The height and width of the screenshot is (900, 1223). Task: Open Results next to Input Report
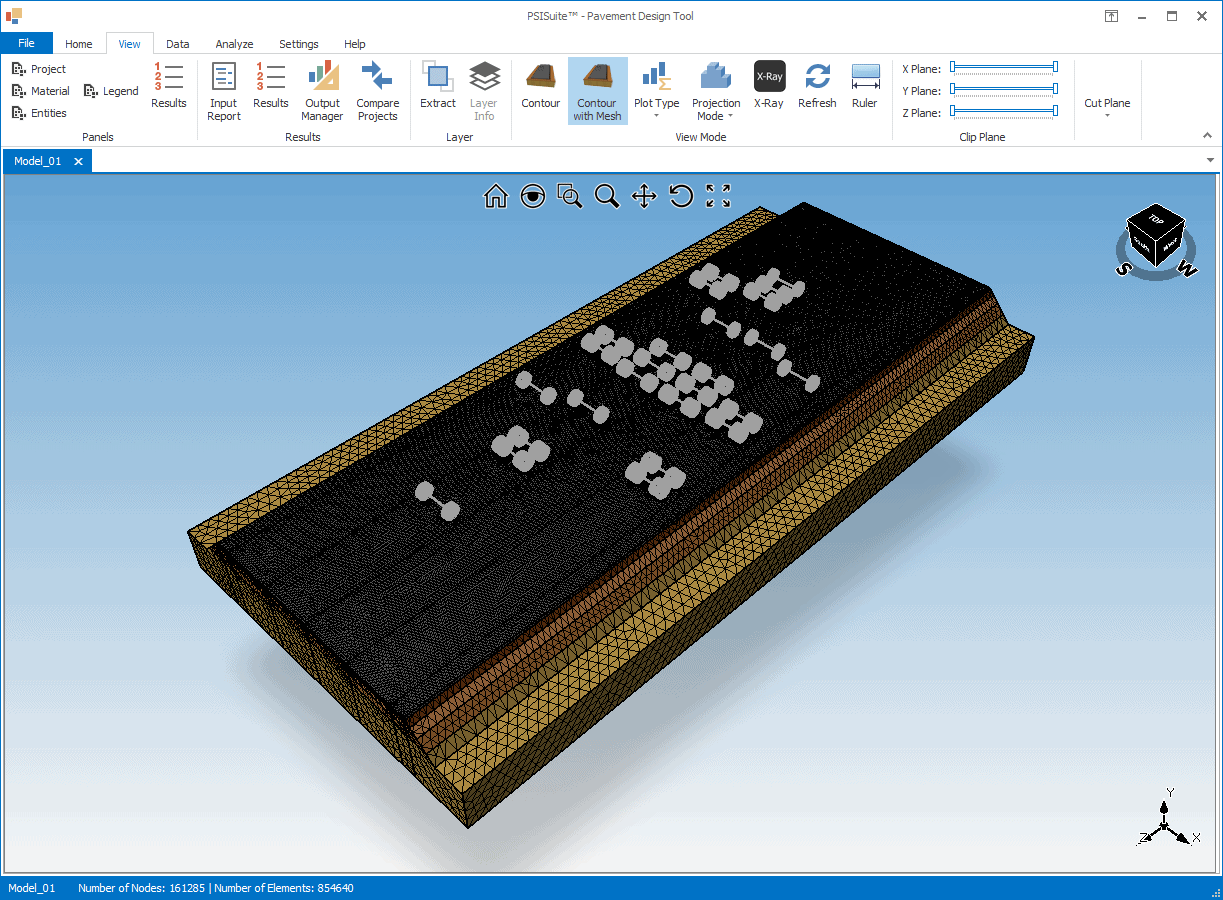(271, 86)
